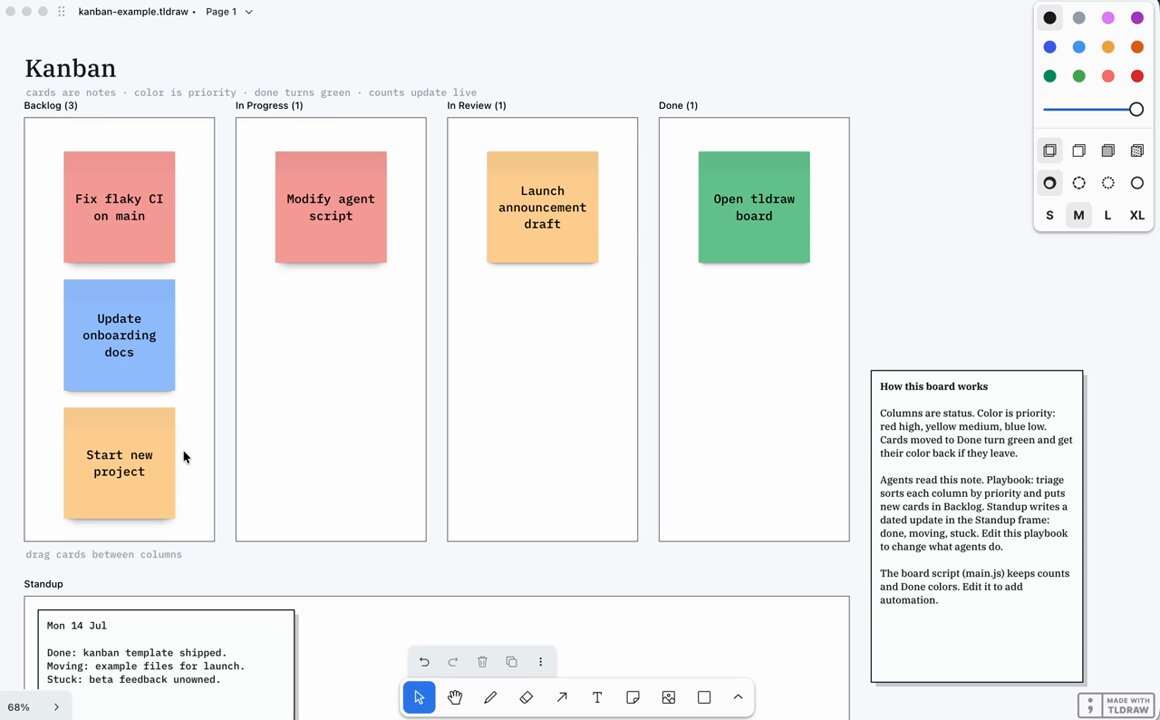1160x720 pixels.
Task: Pick the violet color swatch
Action: pyautogui.click(x=1137, y=18)
